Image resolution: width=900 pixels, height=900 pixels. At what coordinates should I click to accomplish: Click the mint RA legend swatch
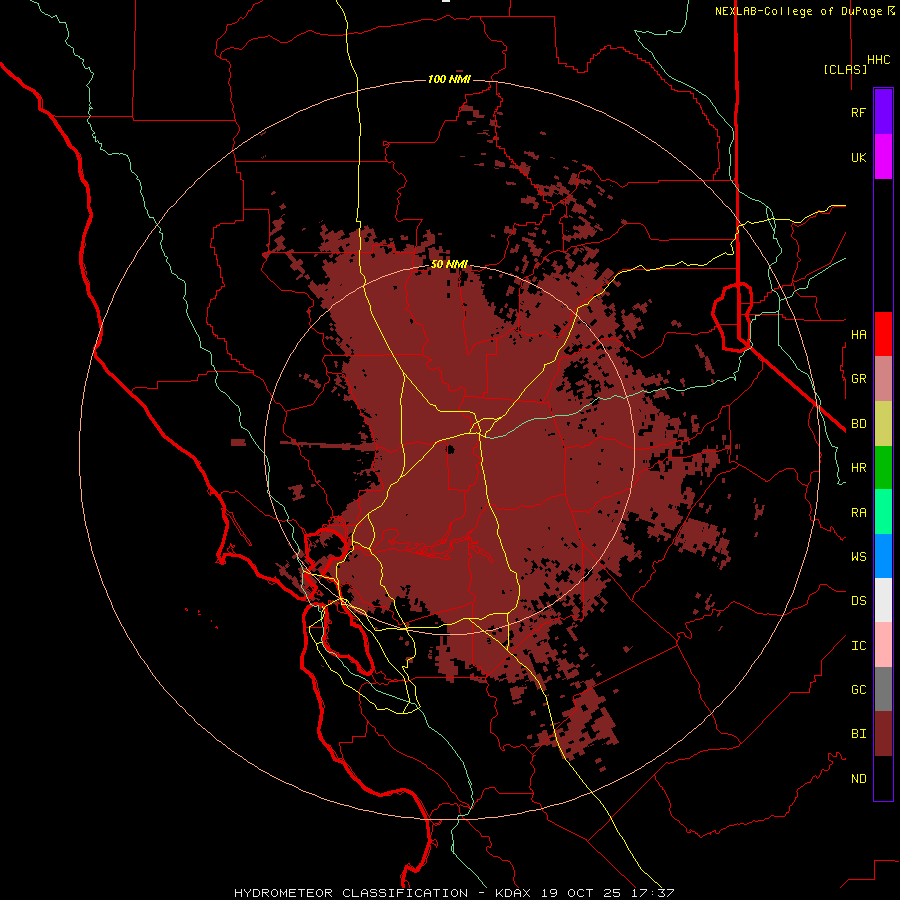883,512
